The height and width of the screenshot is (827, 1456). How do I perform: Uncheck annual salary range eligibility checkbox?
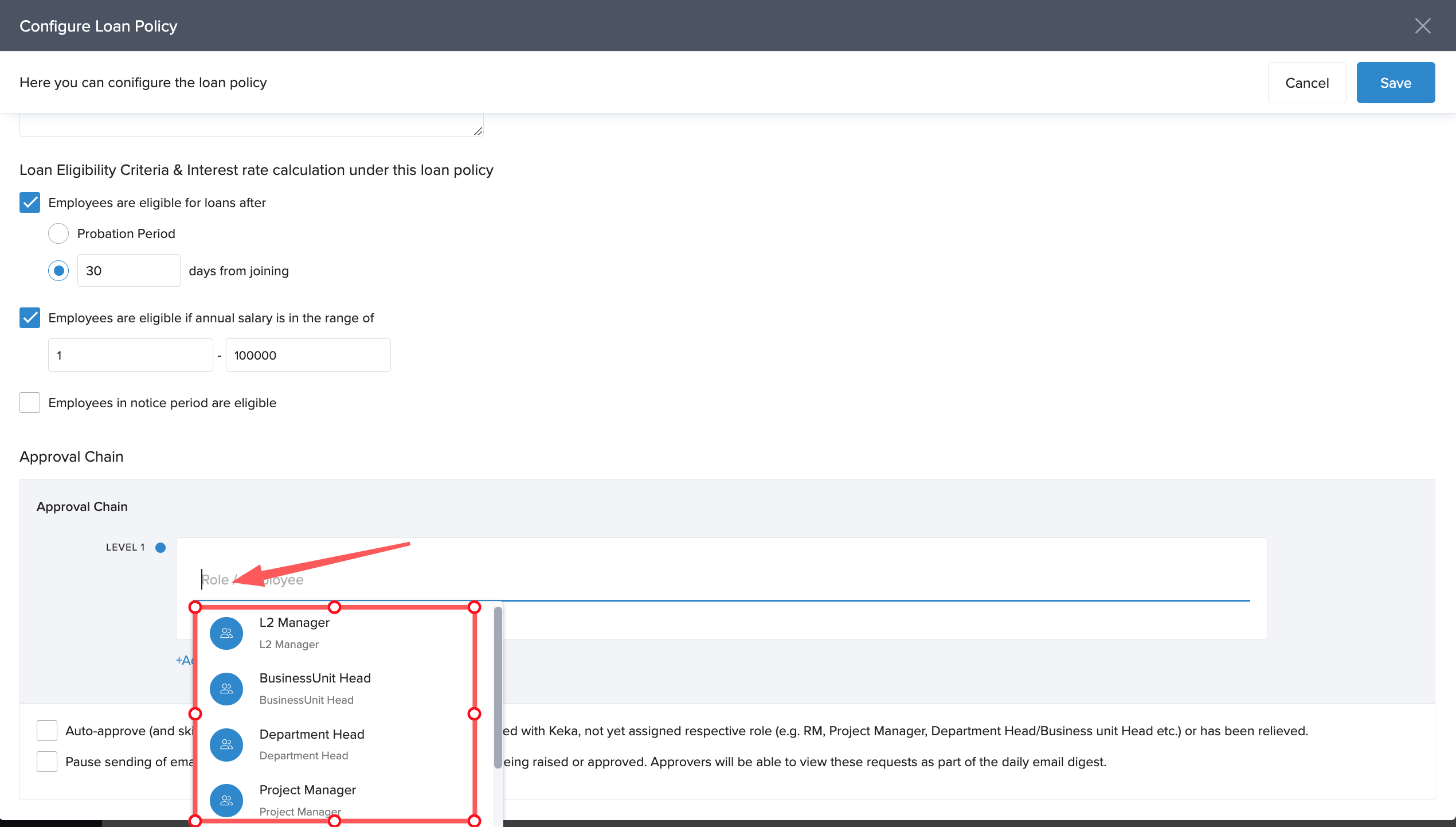pos(30,318)
